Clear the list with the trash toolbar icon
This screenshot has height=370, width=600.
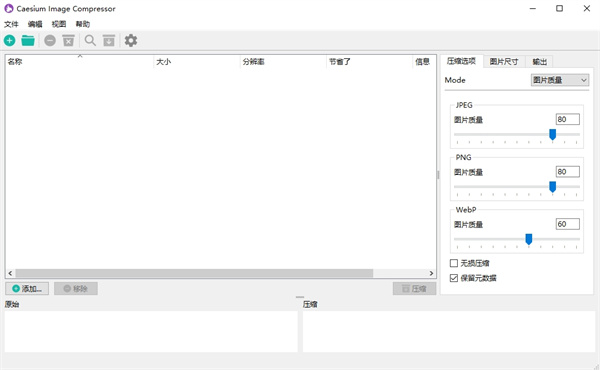(68, 40)
